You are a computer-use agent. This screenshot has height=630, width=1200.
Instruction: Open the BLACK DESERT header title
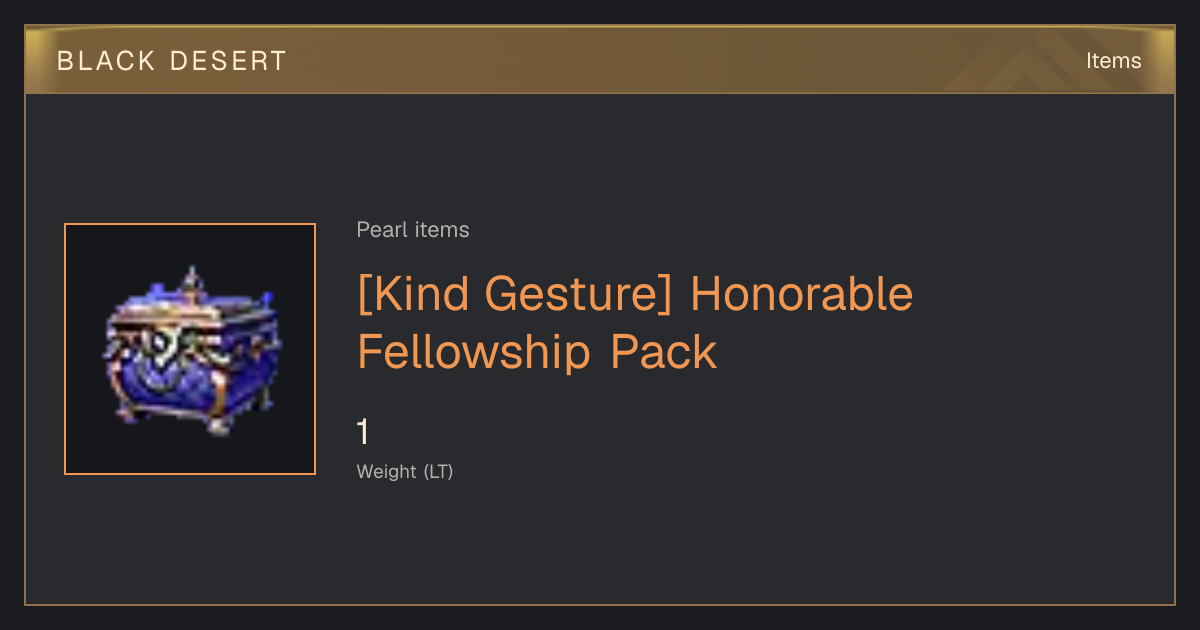[172, 61]
